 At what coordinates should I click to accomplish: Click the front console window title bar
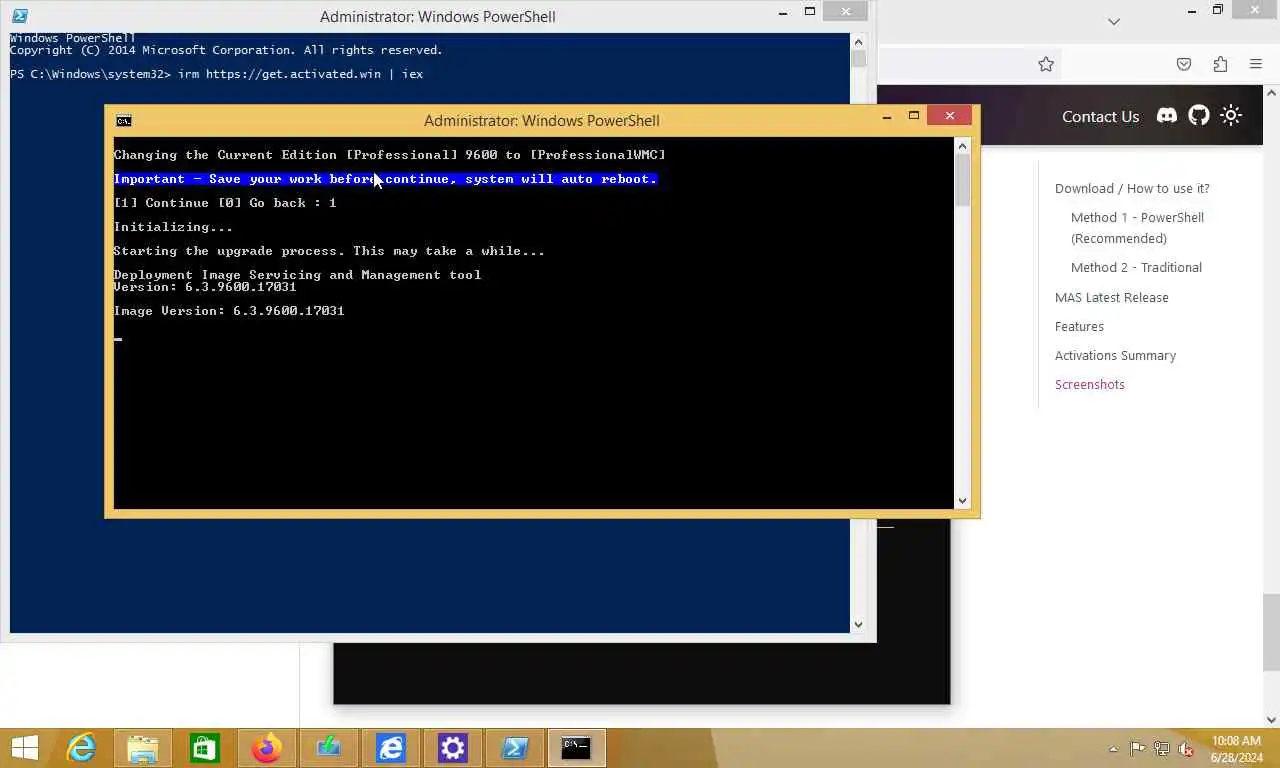(x=541, y=121)
